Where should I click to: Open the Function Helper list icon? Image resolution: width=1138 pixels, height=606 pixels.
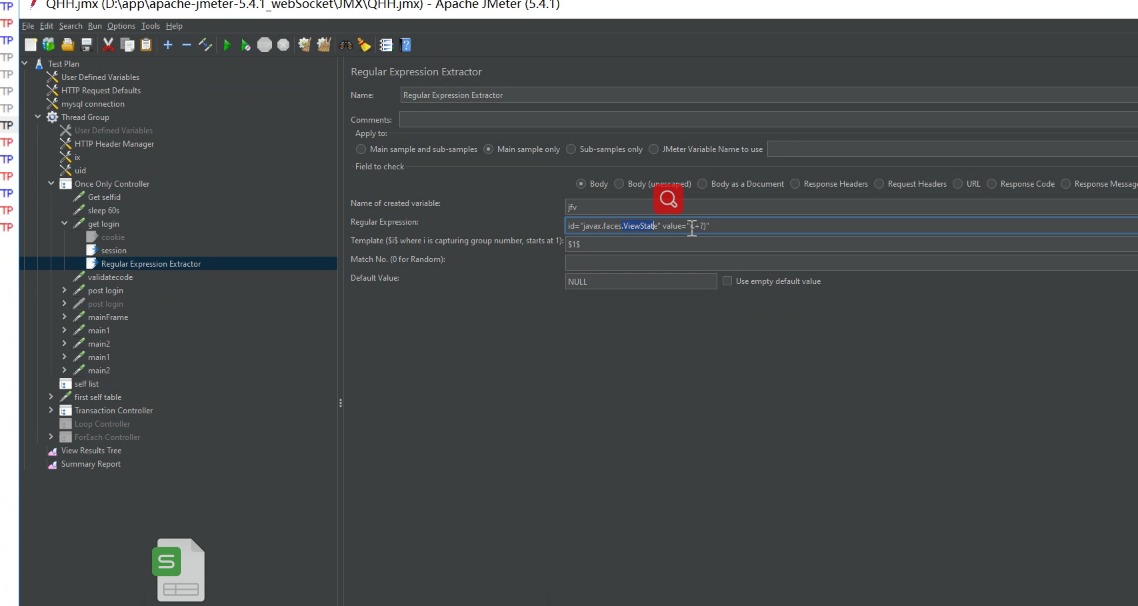coord(386,45)
